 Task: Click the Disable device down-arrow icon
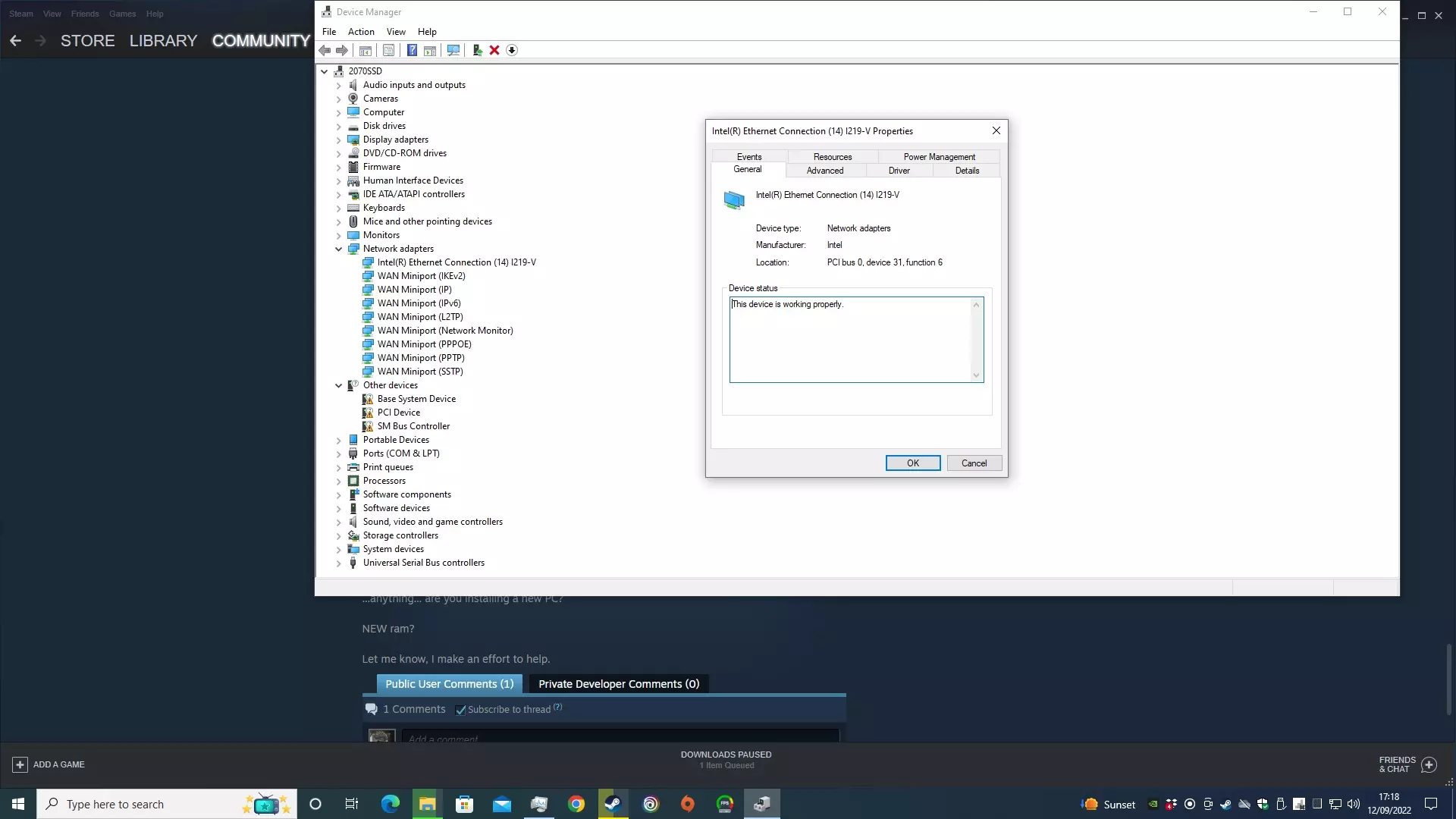click(x=512, y=50)
